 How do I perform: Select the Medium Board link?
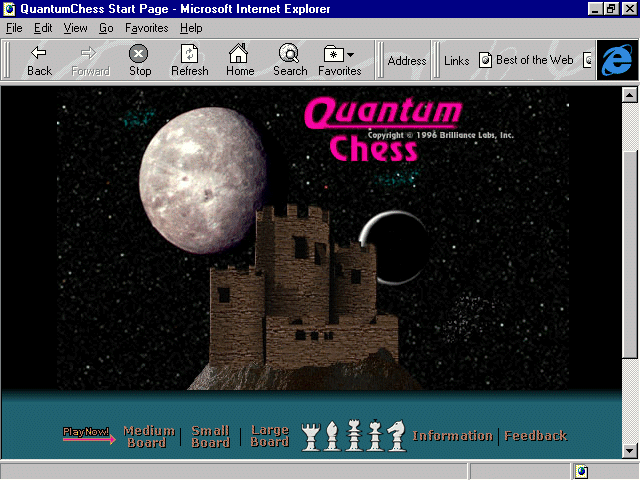tap(148, 437)
